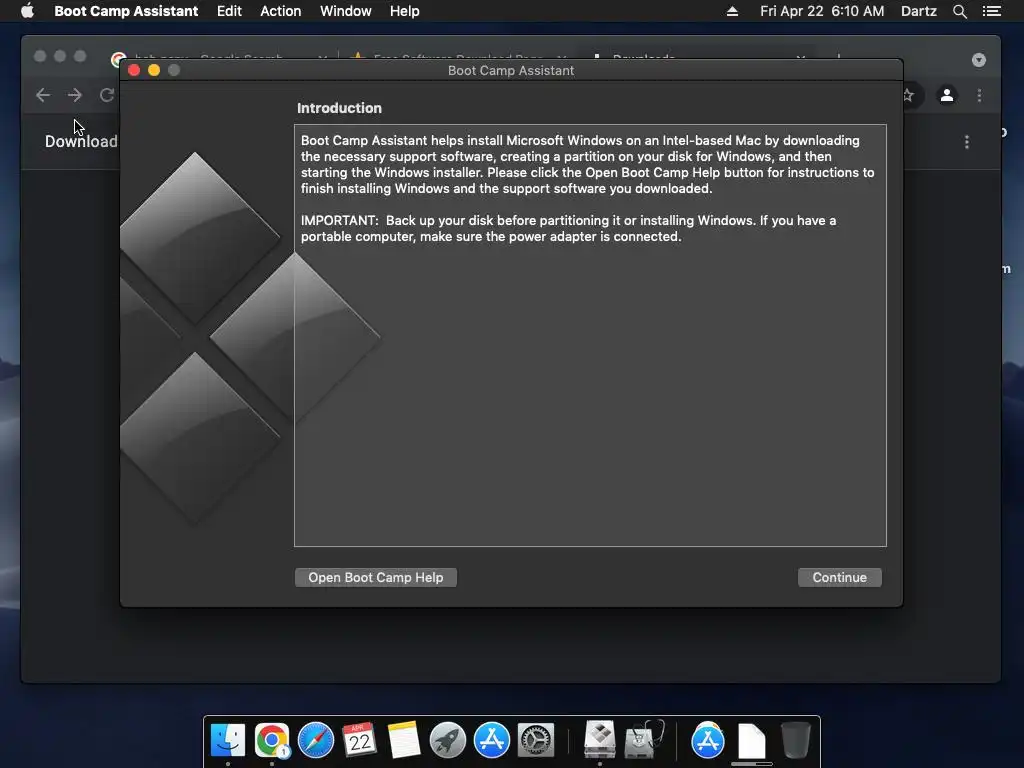This screenshot has width=1024, height=768.
Task: Open the Apple menu
Action: [27, 11]
